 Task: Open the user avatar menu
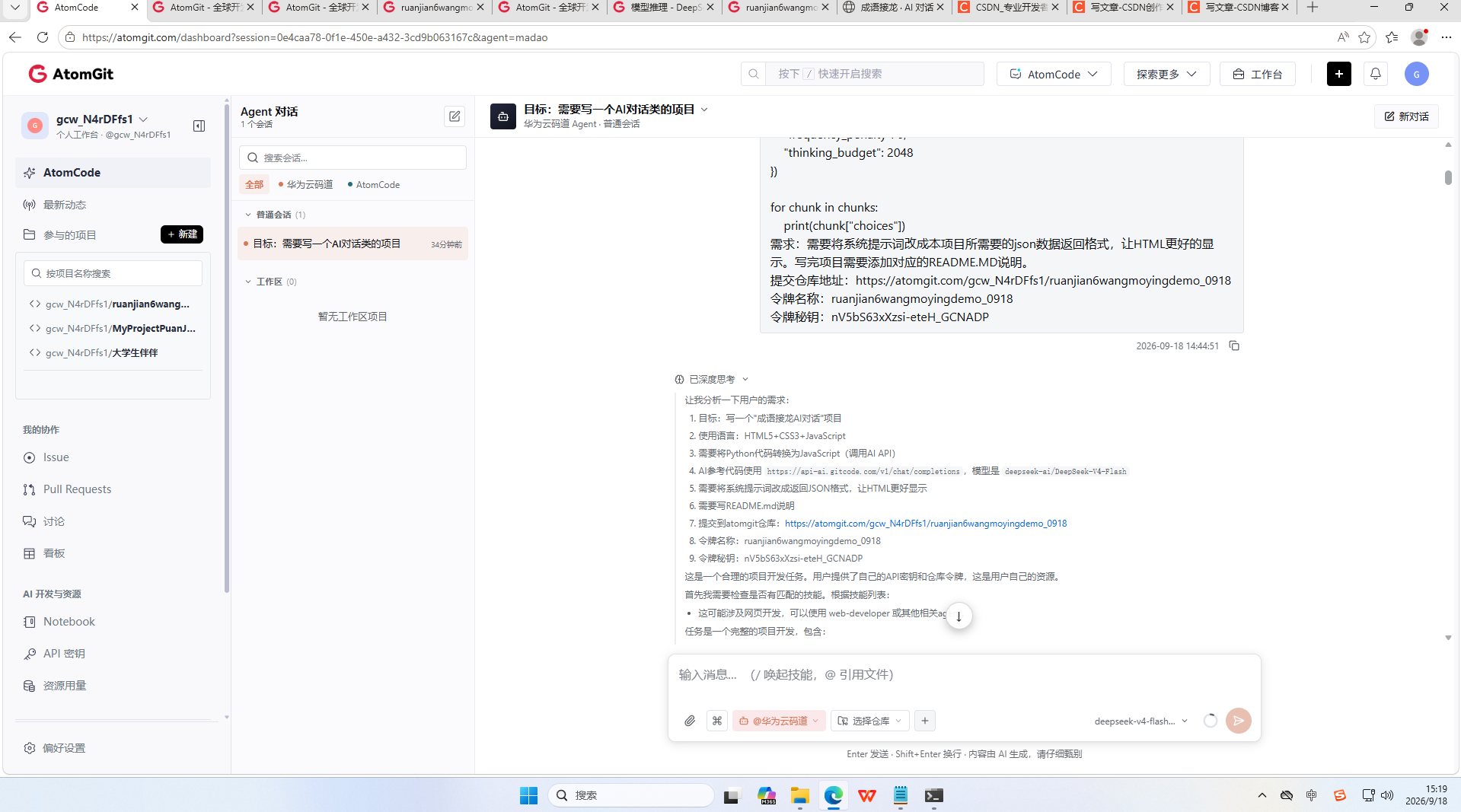point(1416,74)
